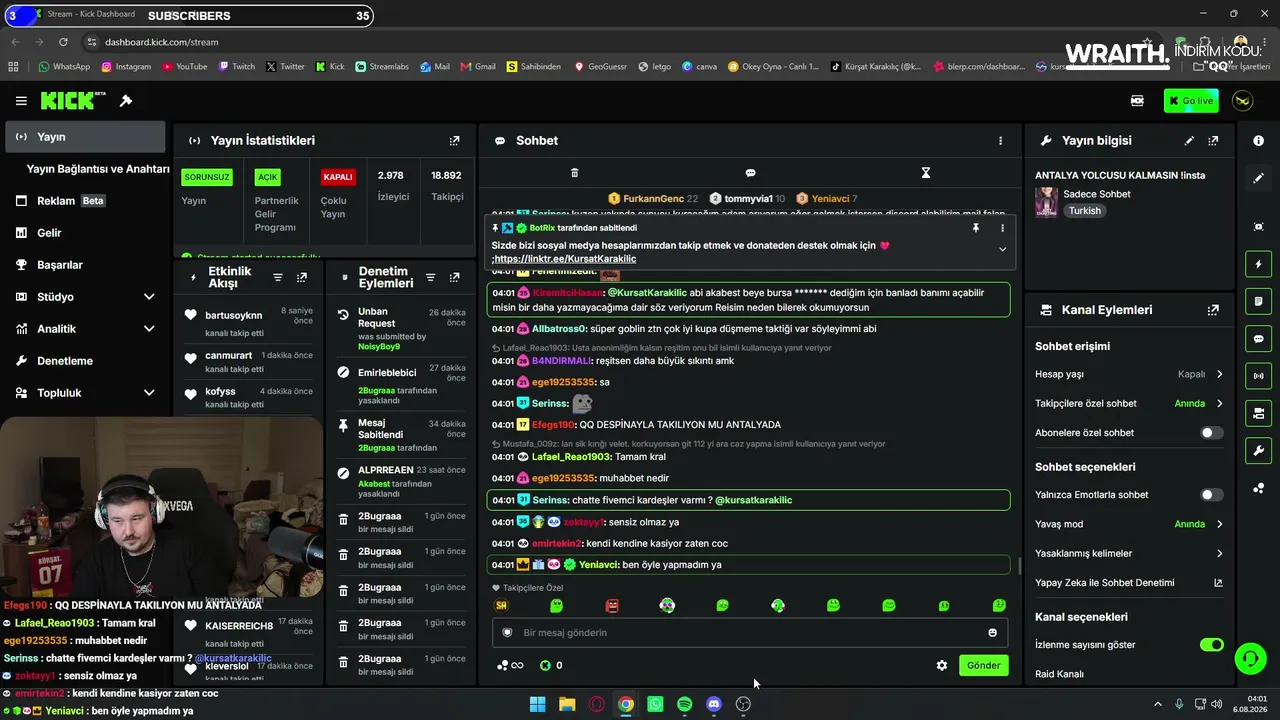The image size is (1280, 720).
Task: Click the pin icon next to the Kick logo
Action: tap(126, 101)
